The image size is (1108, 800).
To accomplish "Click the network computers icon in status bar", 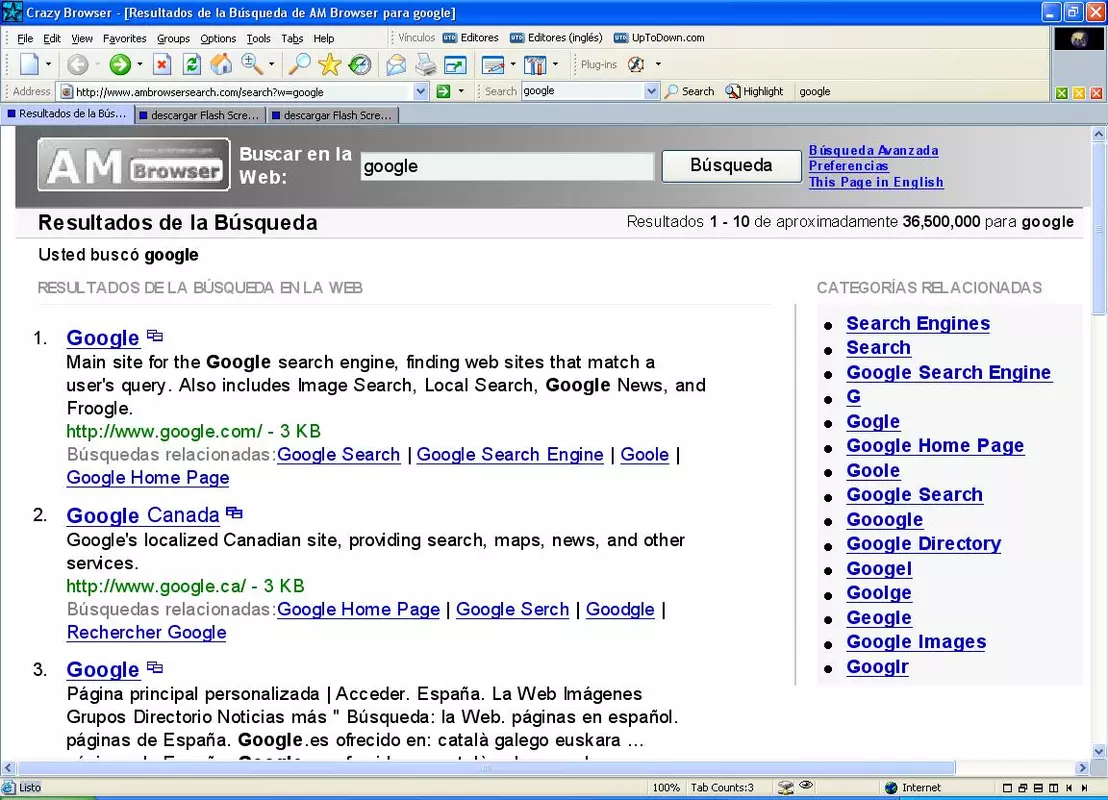I will (x=785, y=787).
